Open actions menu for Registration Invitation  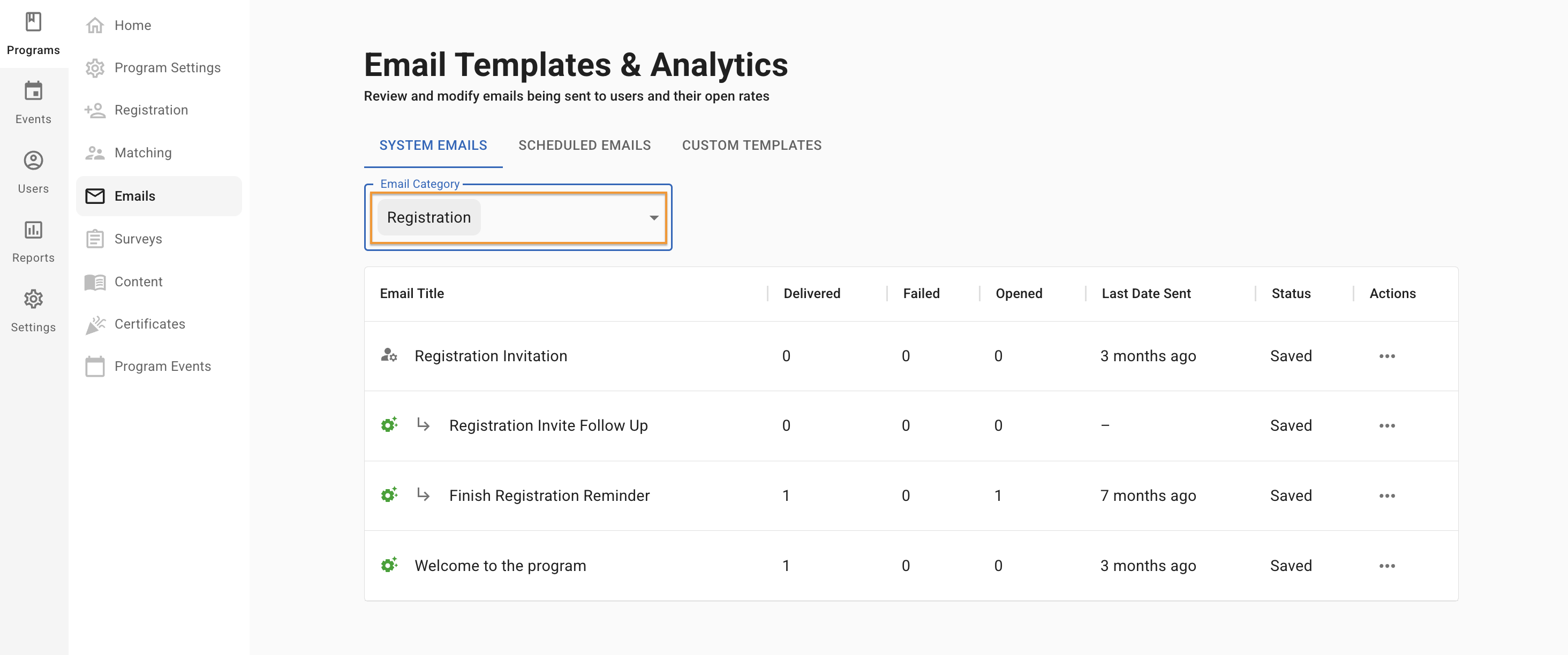[x=1386, y=356]
